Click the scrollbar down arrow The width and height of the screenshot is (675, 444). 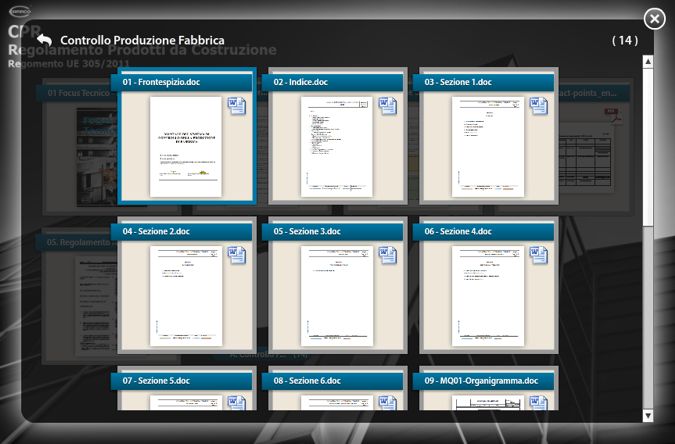(x=647, y=414)
